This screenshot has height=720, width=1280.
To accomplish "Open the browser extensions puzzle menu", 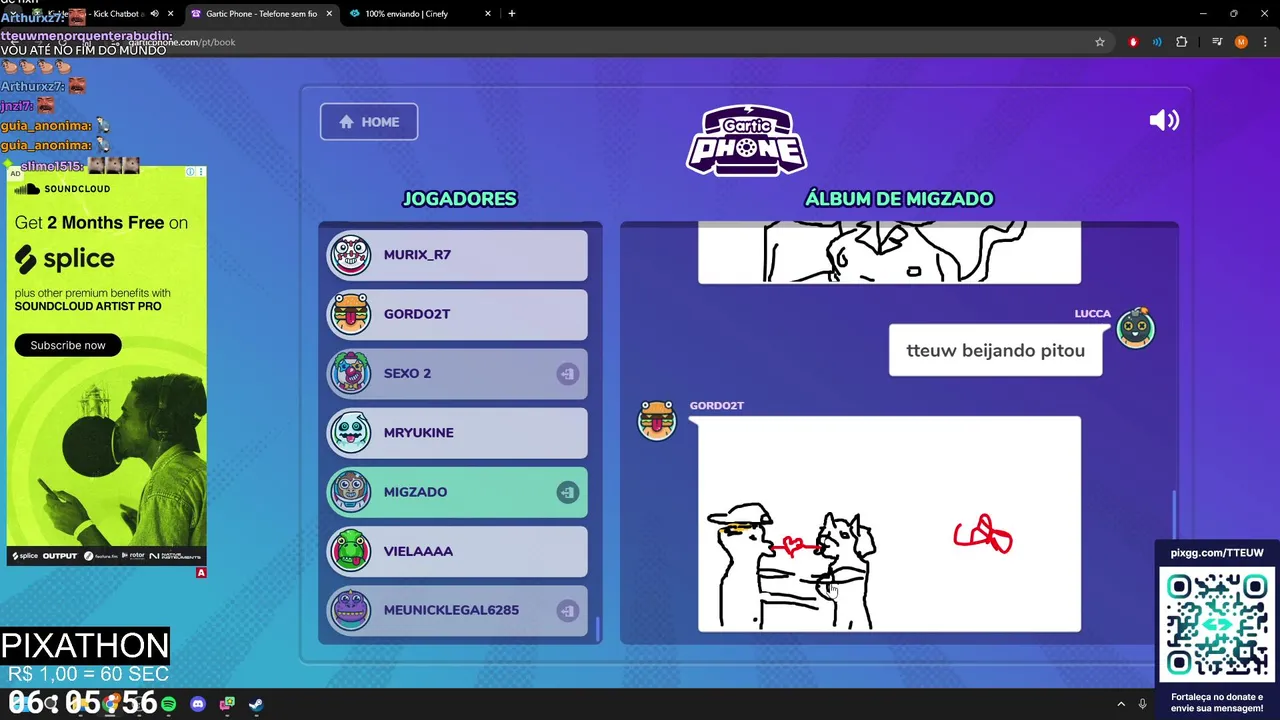I will coord(1182,42).
